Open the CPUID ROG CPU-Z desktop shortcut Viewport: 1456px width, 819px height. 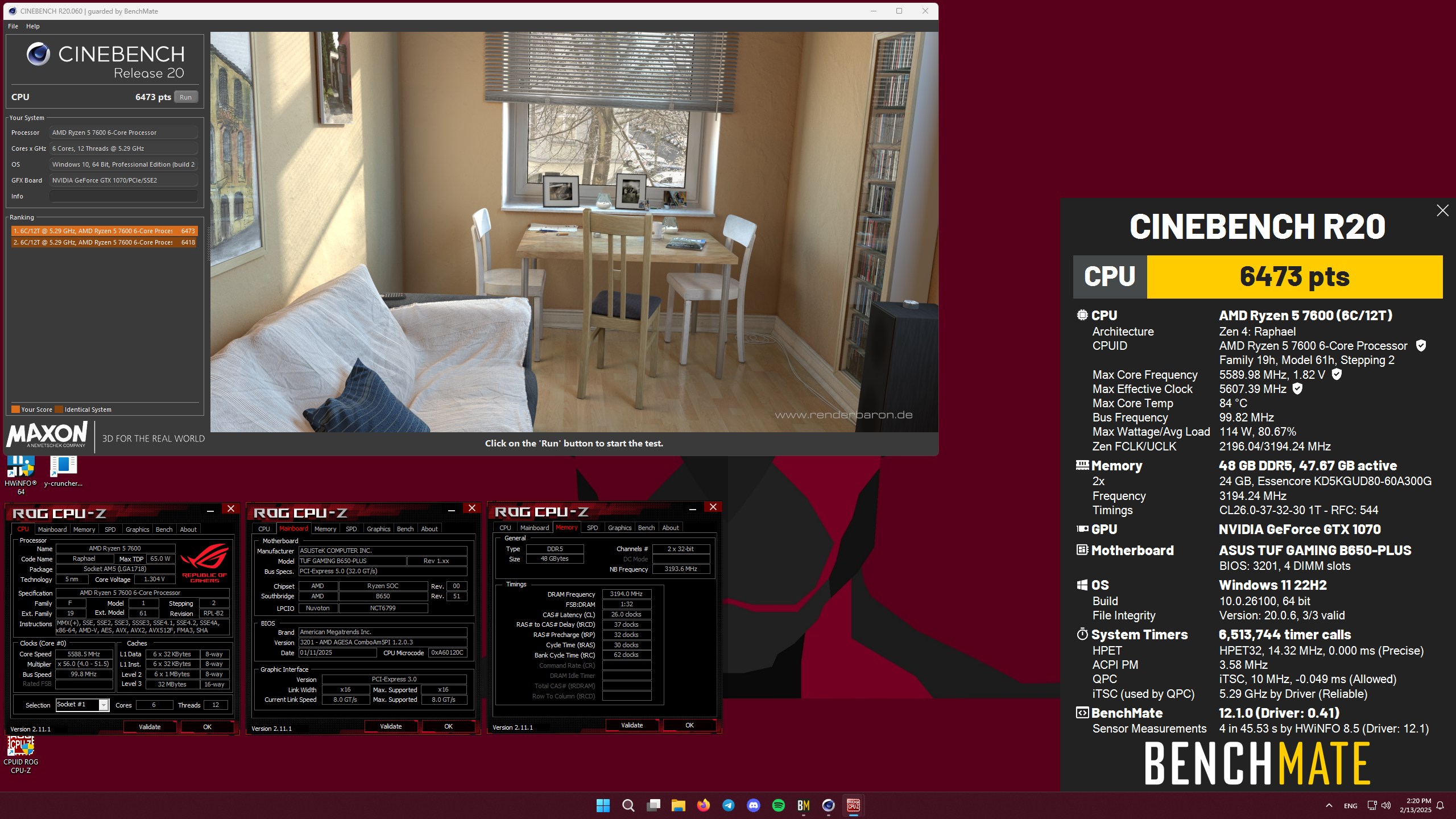tap(21, 755)
